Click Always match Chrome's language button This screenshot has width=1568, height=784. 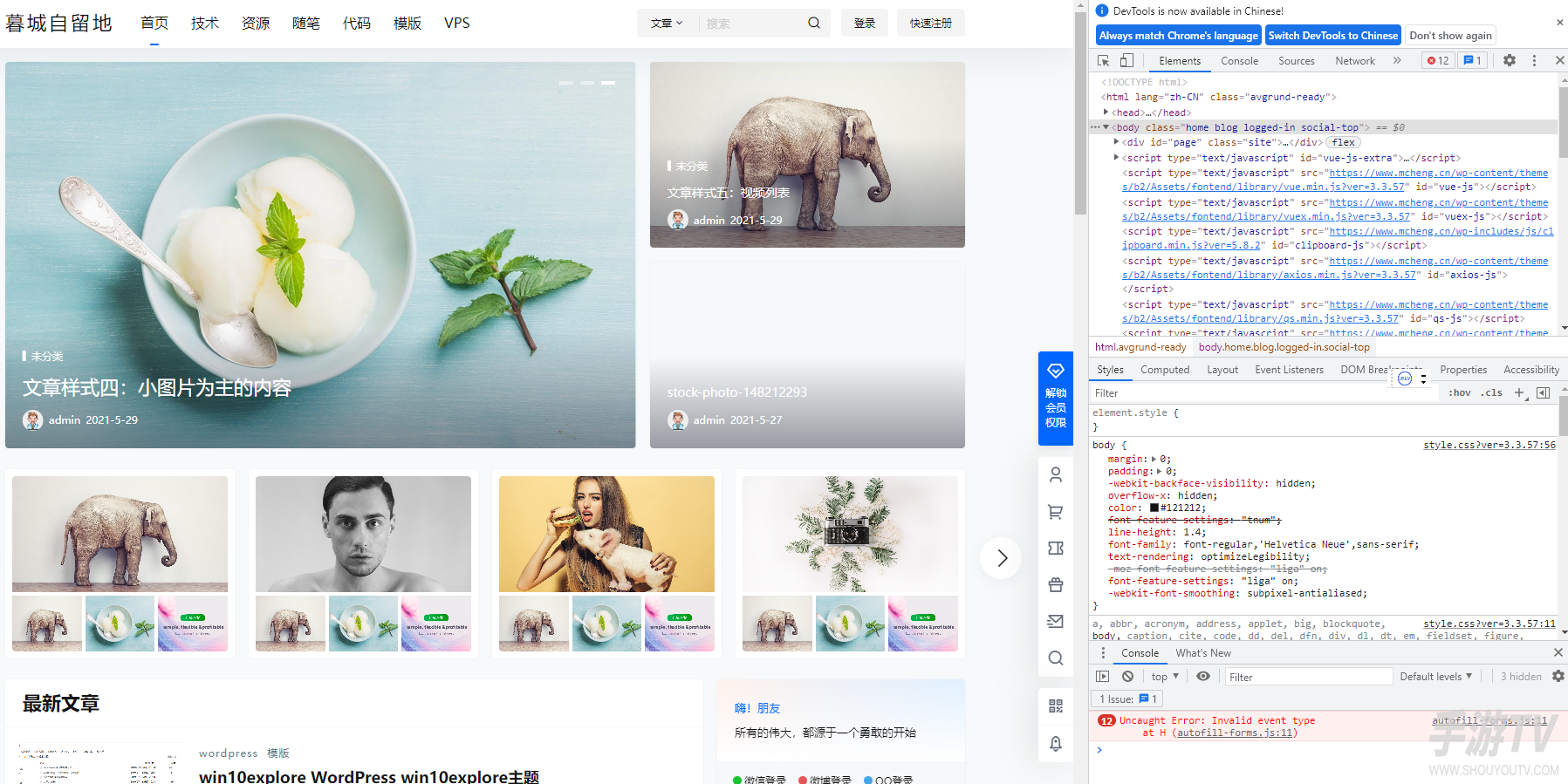[1178, 36]
